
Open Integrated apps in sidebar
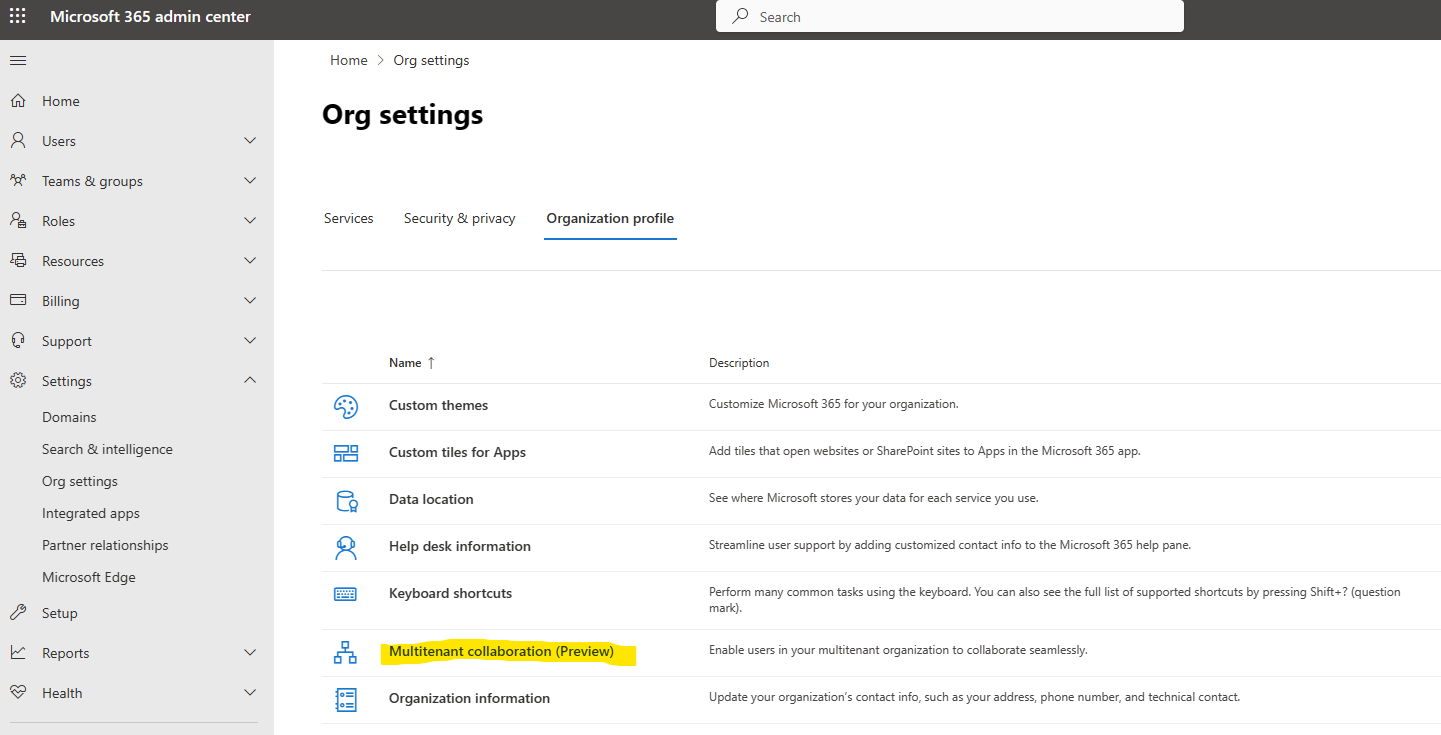[91, 513]
